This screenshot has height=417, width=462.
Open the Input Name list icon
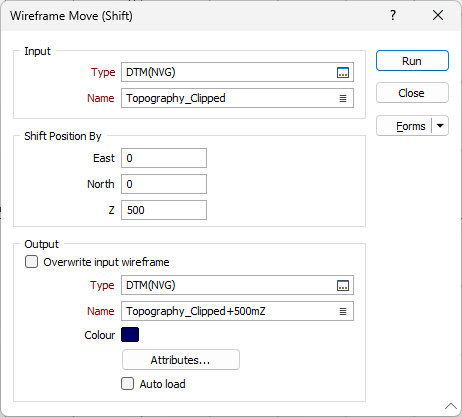click(343, 98)
